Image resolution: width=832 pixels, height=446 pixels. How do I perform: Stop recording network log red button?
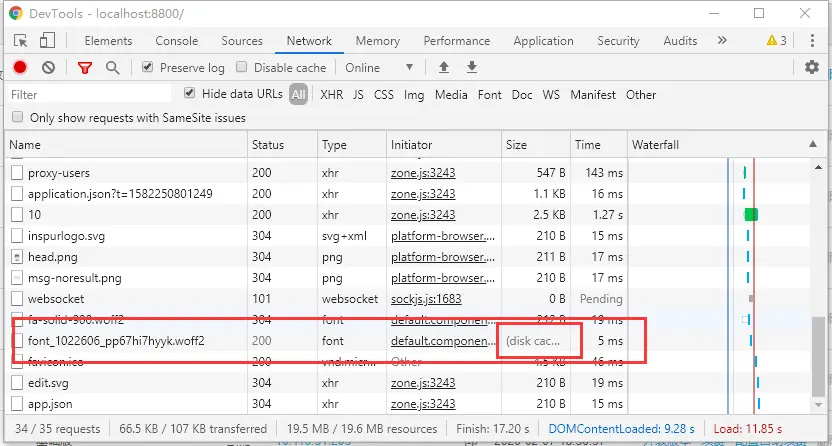click(x=20, y=67)
